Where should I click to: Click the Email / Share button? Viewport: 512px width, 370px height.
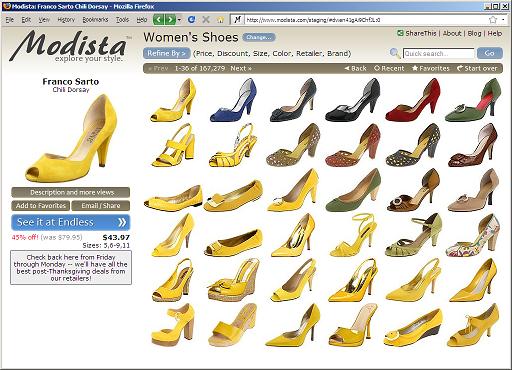click(101, 206)
